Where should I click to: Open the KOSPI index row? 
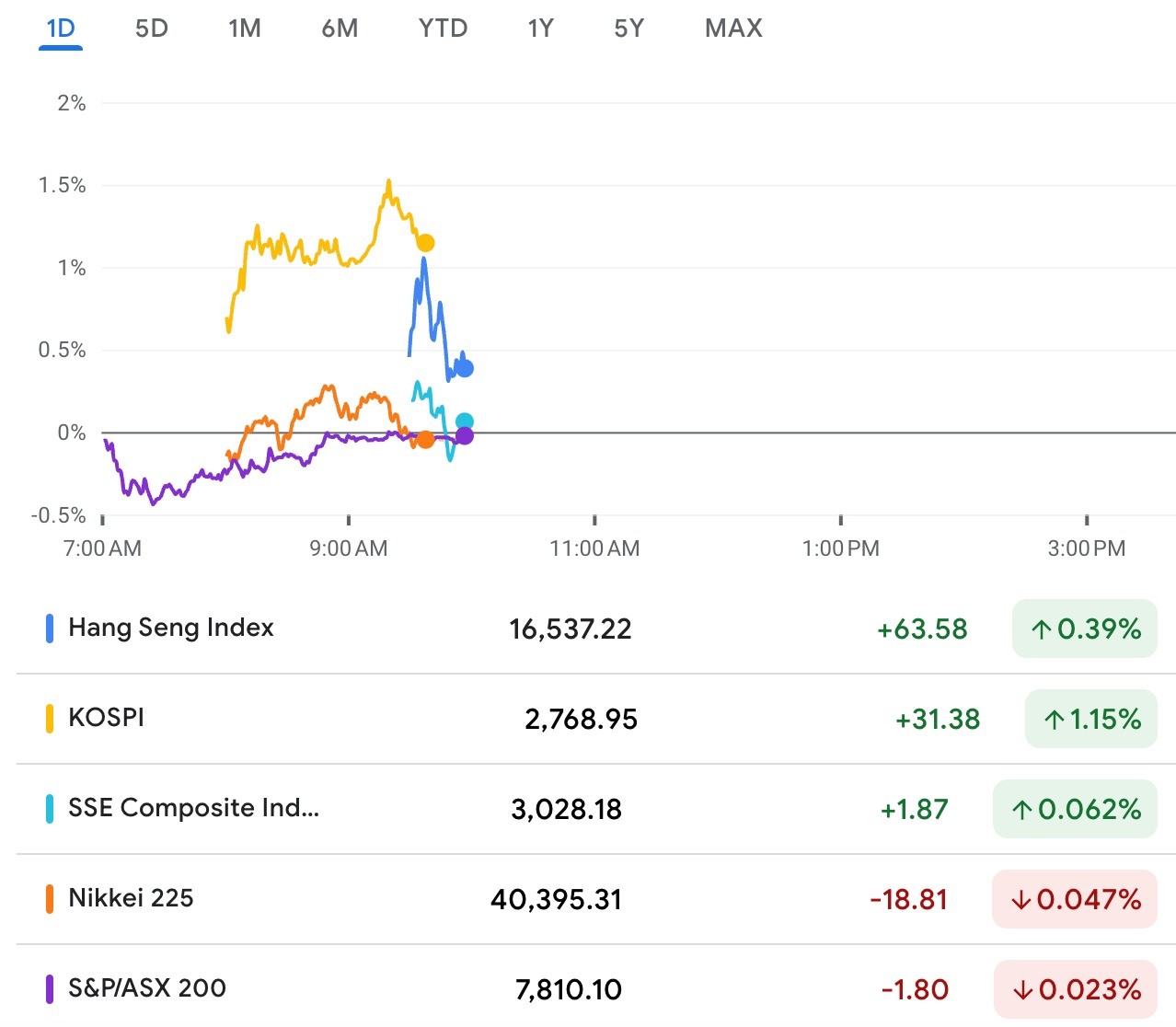pos(596,719)
